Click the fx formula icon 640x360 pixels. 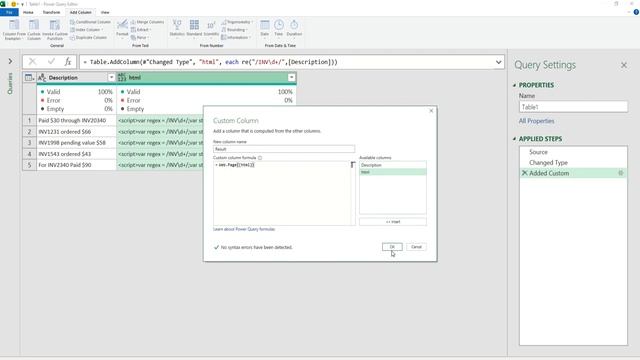[68, 62]
